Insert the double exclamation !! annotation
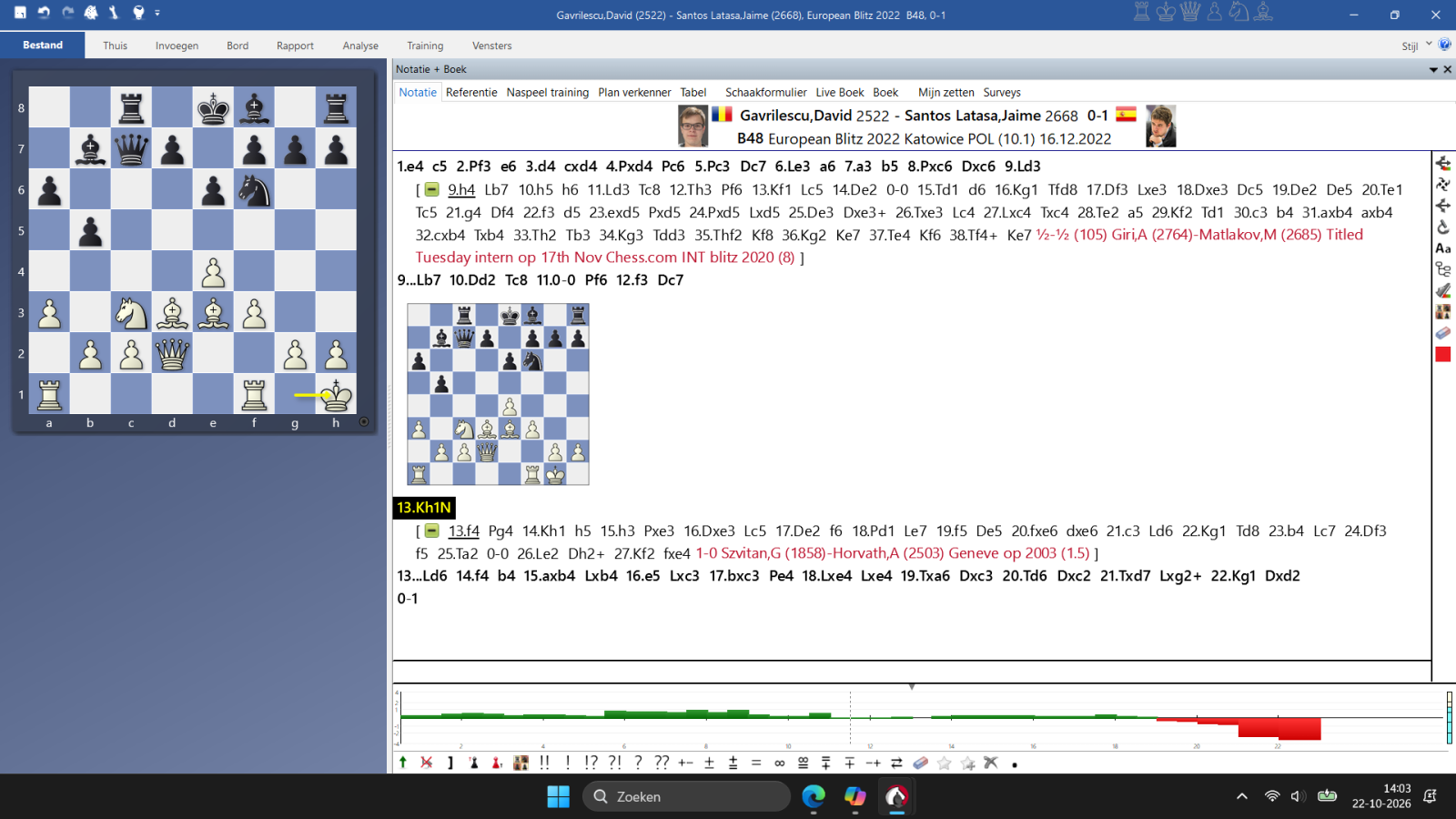The height and width of the screenshot is (819, 1456). [544, 763]
